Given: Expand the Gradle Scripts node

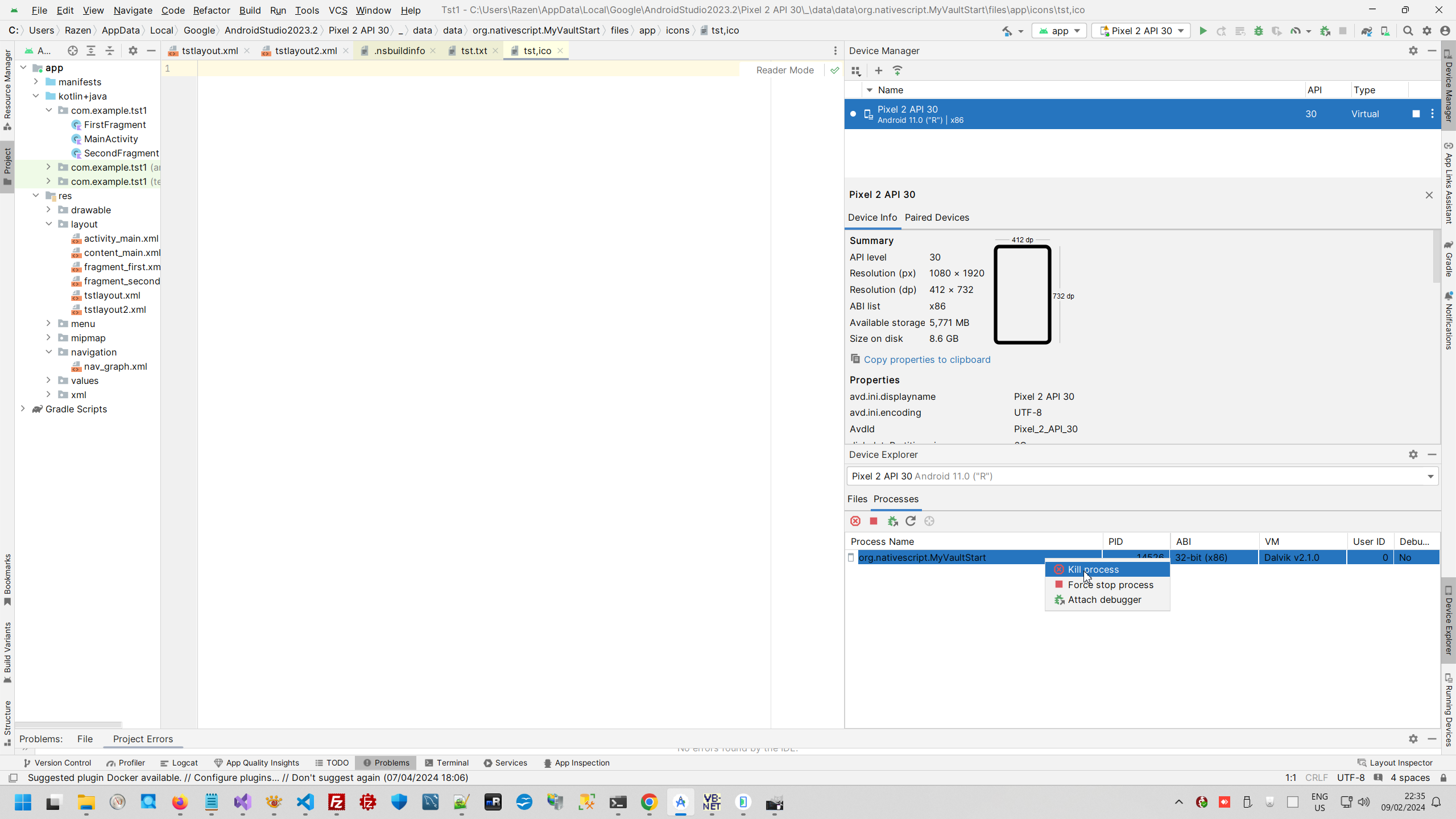Looking at the screenshot, I should (x=23, y=409).
